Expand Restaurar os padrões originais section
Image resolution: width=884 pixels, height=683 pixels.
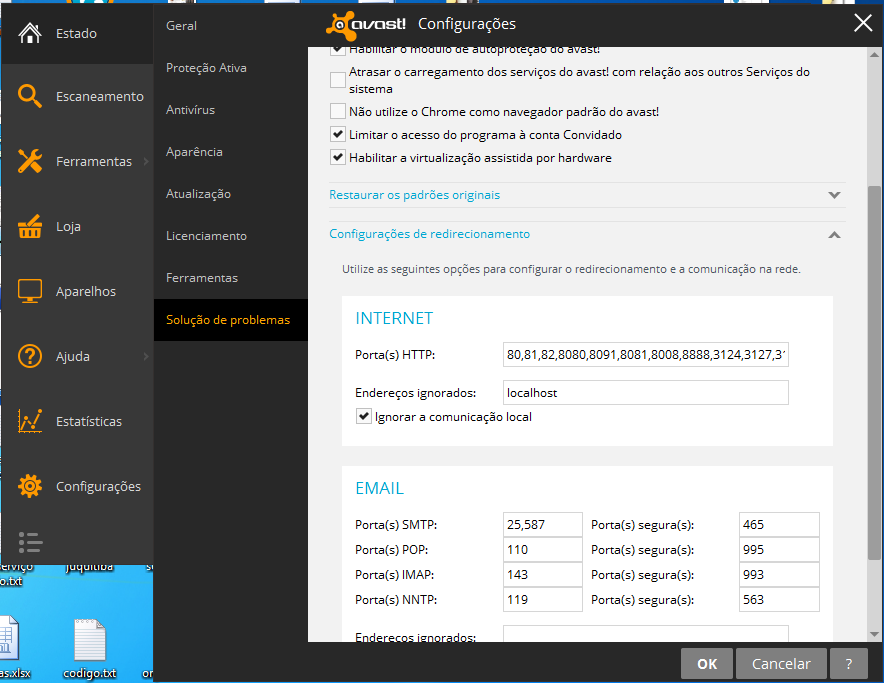tap(834, 195)
